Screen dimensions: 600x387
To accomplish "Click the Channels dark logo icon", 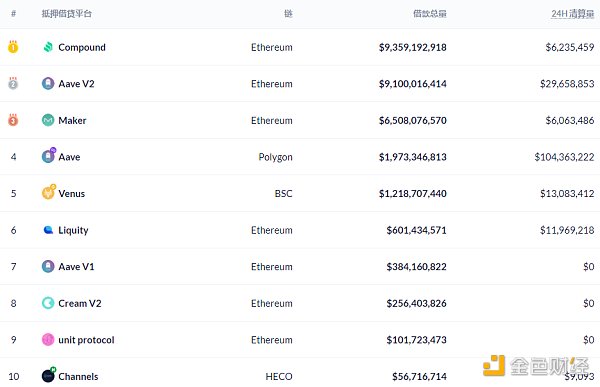I will pyautogui.click(x=49, y=375).
